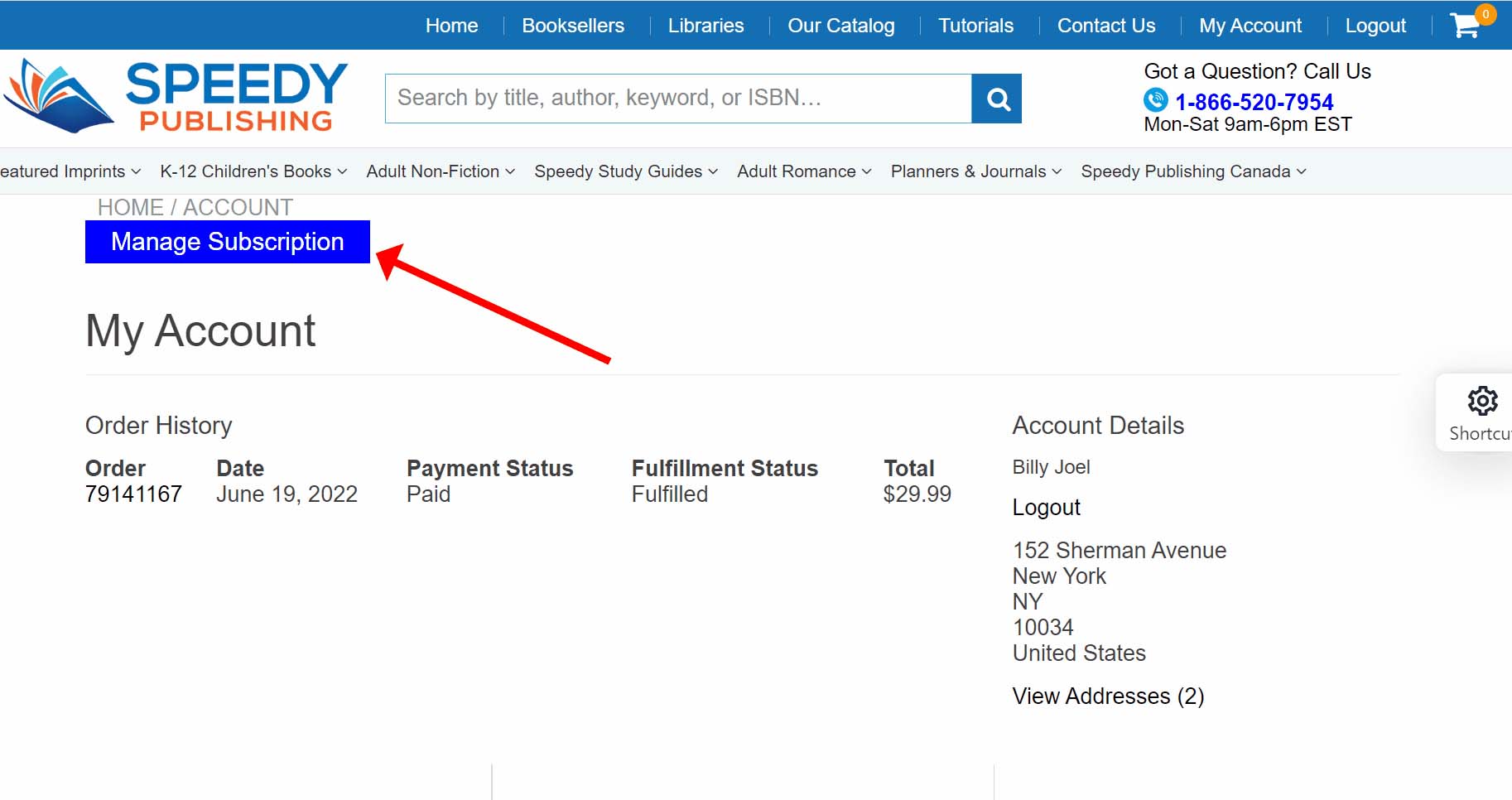Open My Account in top bar
Viewport: 1512px width, 800px height.
(1250, 26)
